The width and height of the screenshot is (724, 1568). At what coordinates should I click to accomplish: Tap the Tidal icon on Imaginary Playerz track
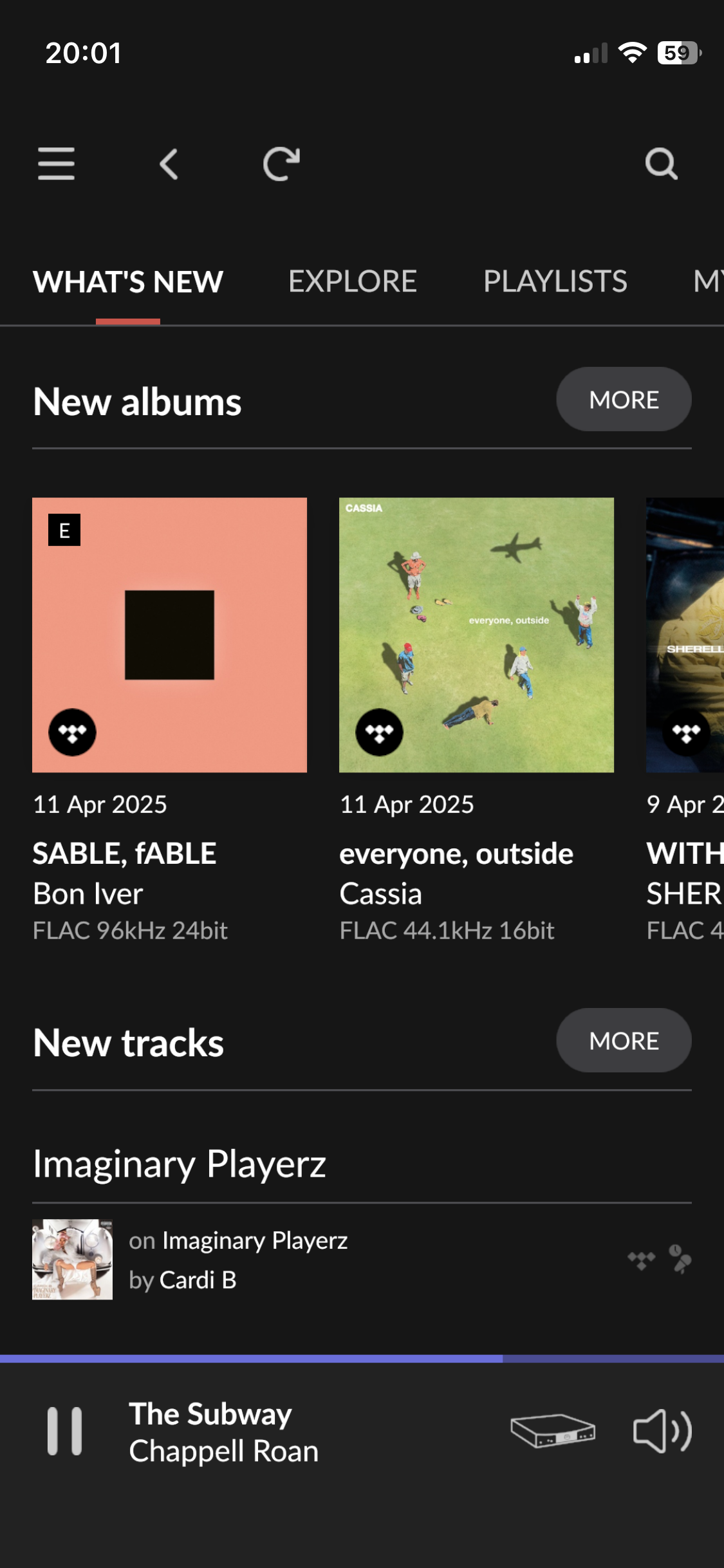[x=641, y=1260]
